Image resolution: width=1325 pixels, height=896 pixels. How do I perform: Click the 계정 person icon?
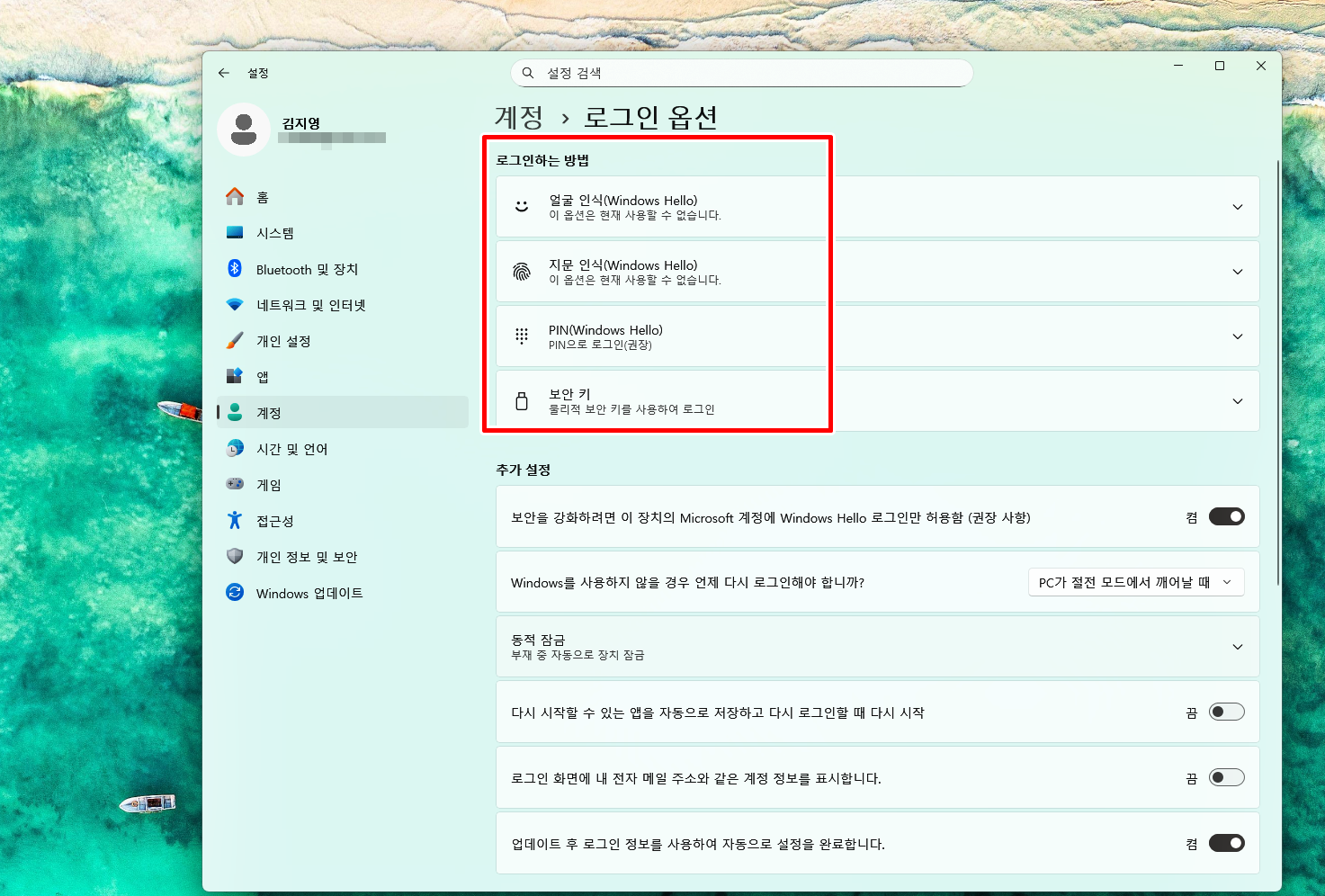tap(235, 412)
